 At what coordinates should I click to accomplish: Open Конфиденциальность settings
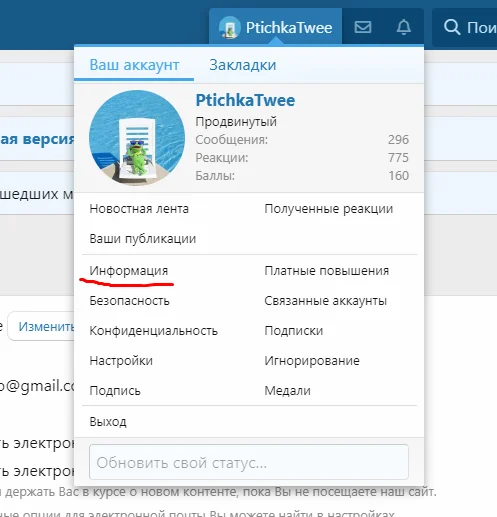(154, 331)
